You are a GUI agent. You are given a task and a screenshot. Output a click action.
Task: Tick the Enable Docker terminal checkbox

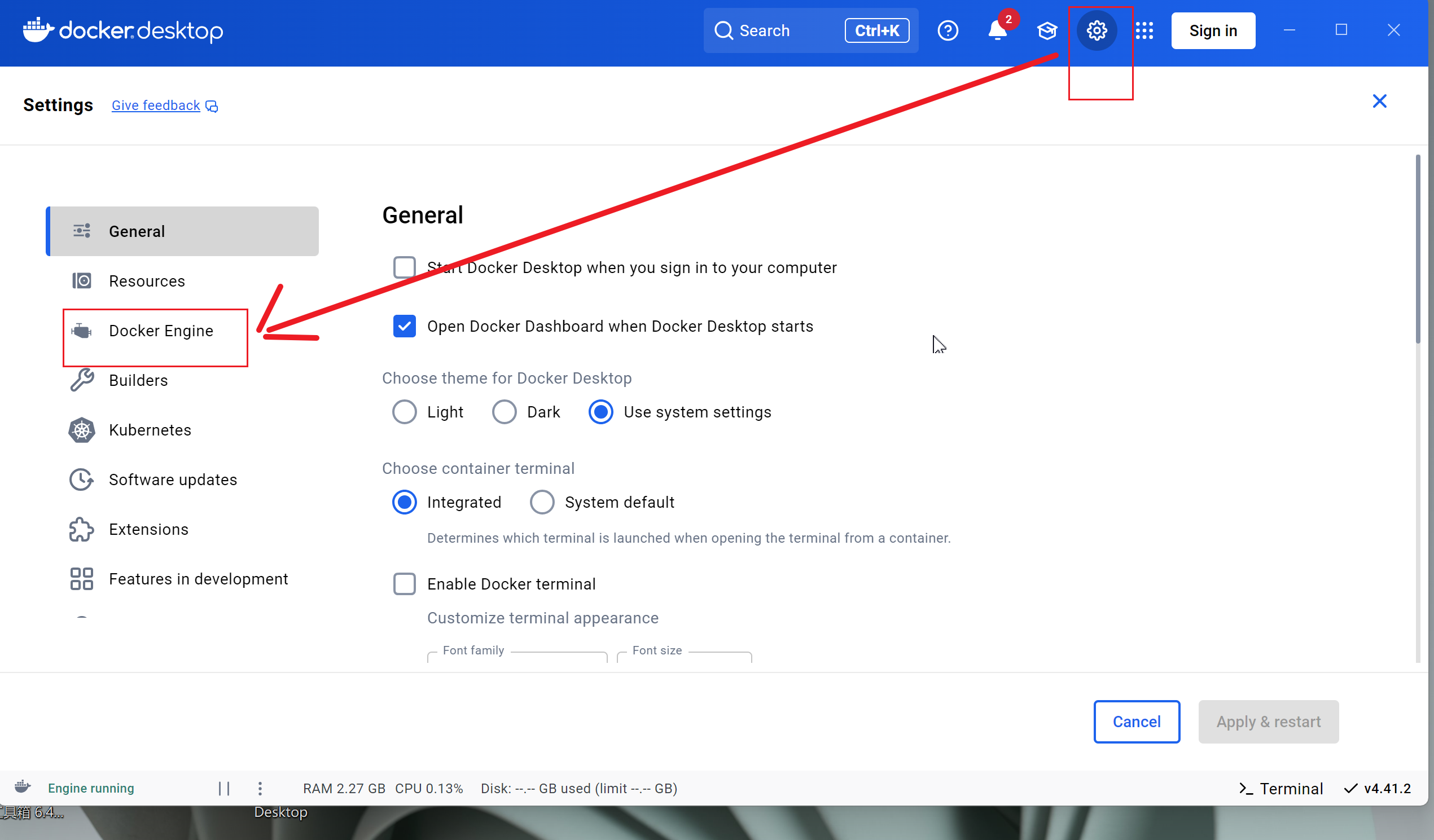(x=404, y=583)
